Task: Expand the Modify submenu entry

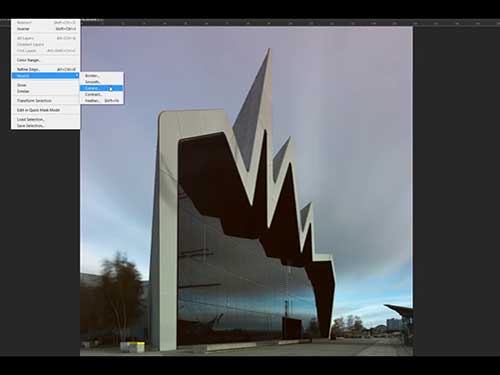Action: pos(45,76)
